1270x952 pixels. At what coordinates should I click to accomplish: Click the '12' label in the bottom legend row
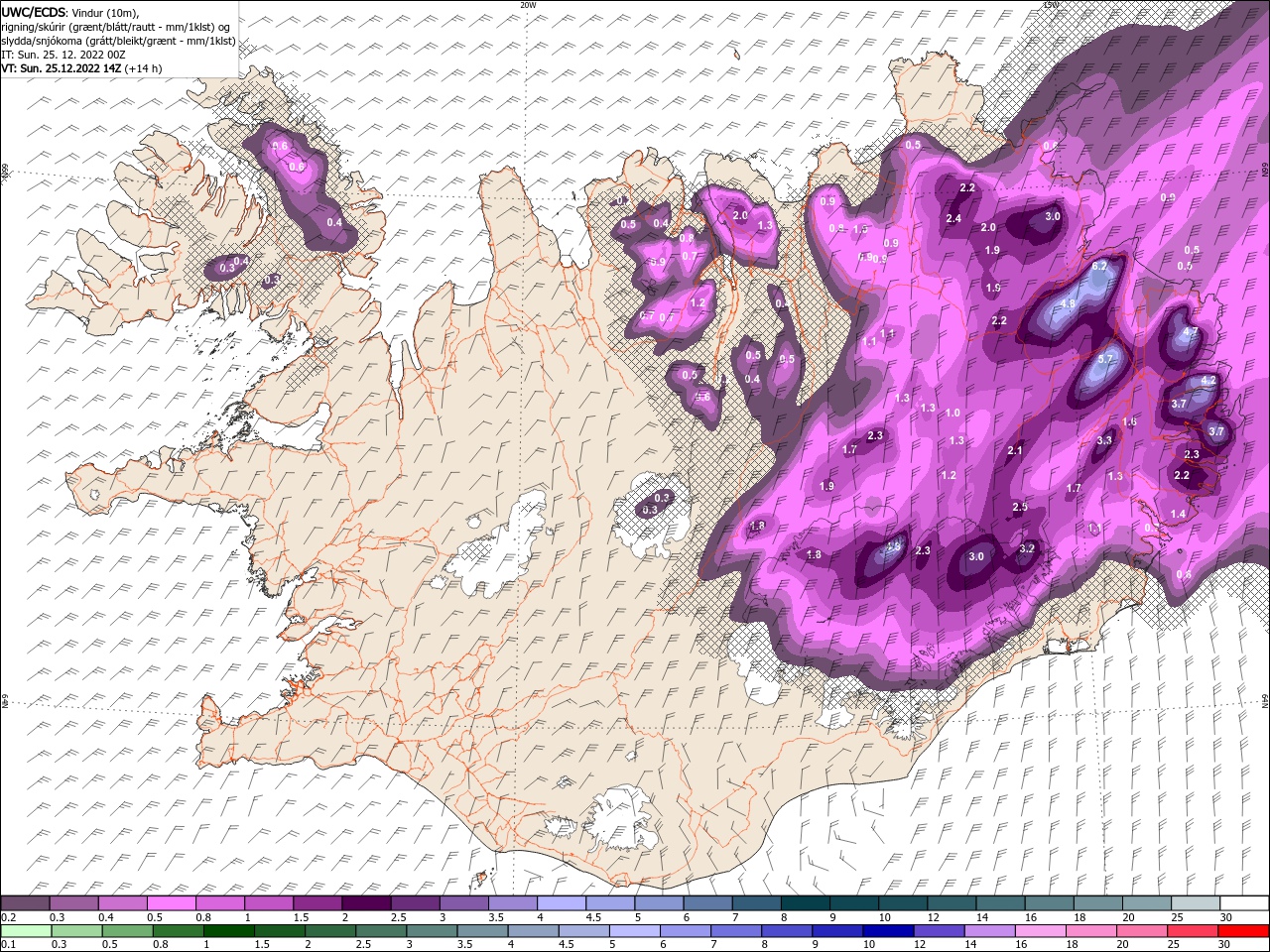[x=920, y=945]
